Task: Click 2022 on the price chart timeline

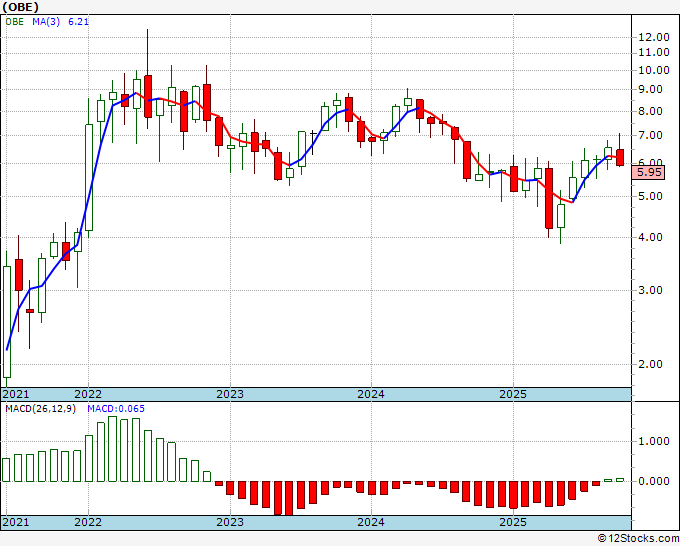Action: point(88,394)
